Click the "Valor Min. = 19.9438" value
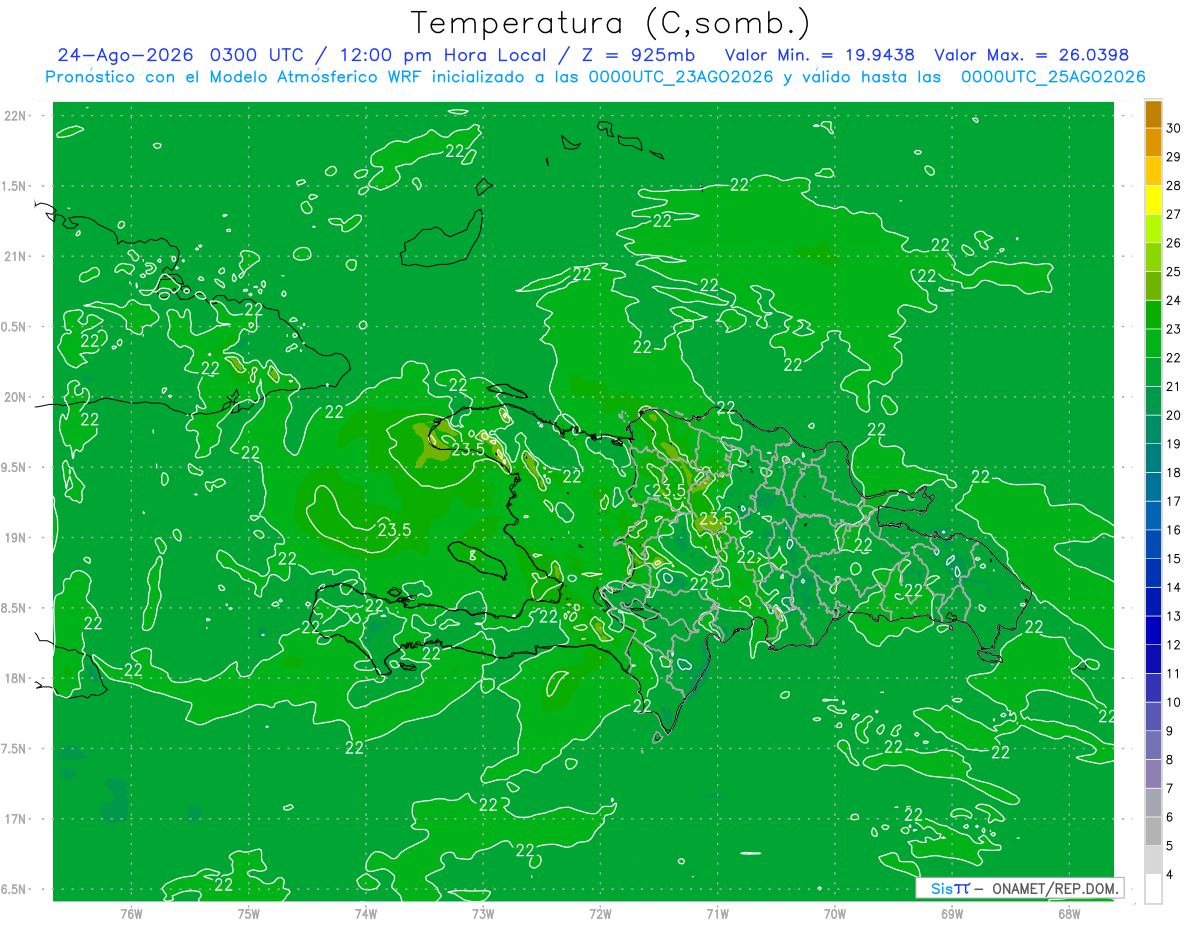Screen dimensions: 1200x927 [820, 56]
